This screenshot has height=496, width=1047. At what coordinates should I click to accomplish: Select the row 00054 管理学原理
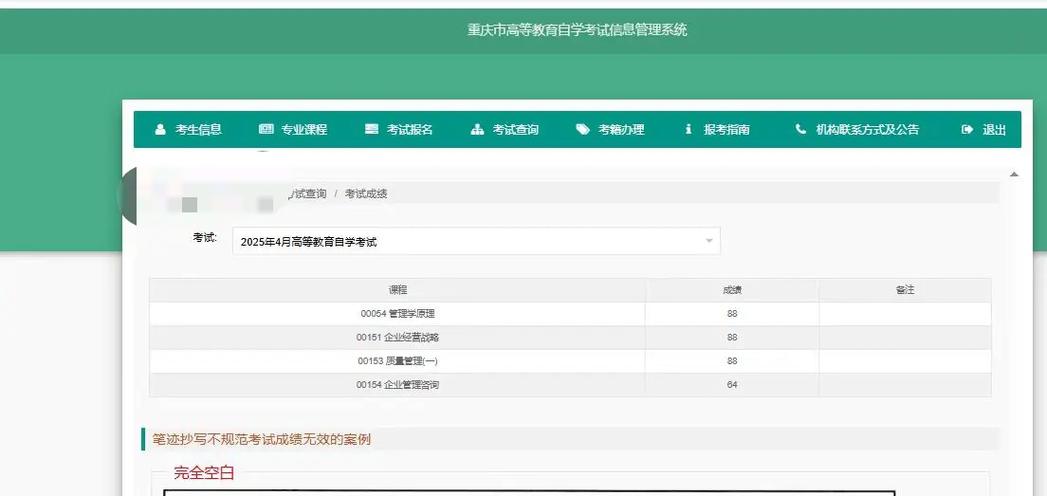[x=570, y=314]
